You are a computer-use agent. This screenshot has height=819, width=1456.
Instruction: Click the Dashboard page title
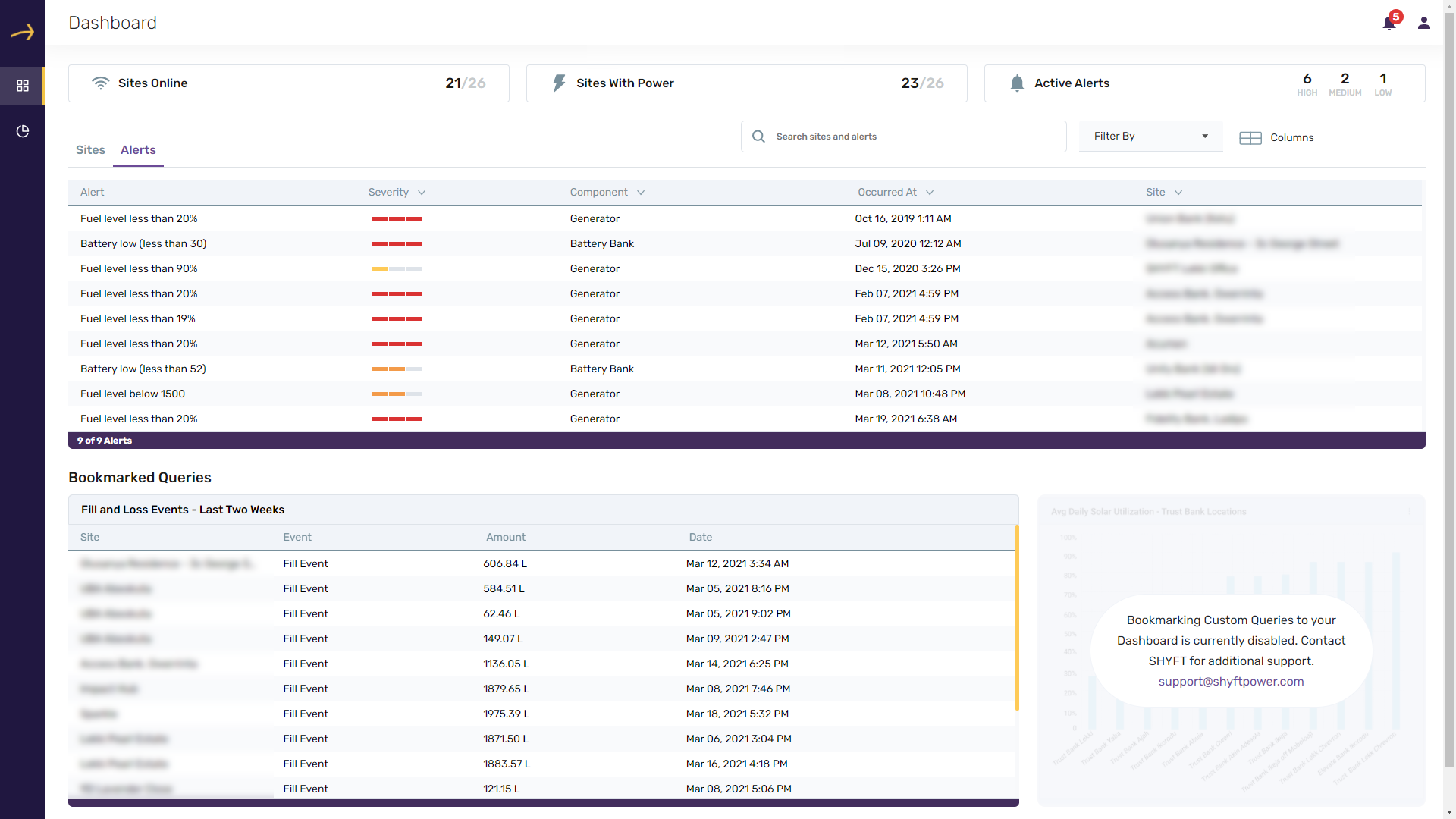(112, 23)
